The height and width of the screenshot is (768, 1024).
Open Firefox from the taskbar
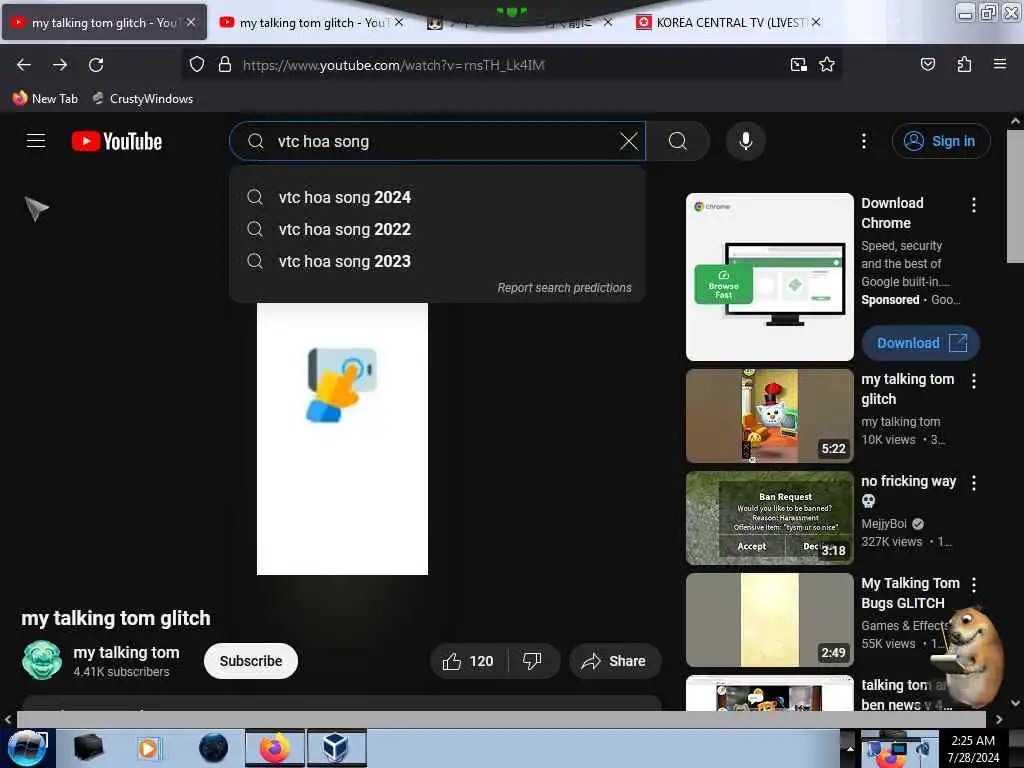(275, 748)
